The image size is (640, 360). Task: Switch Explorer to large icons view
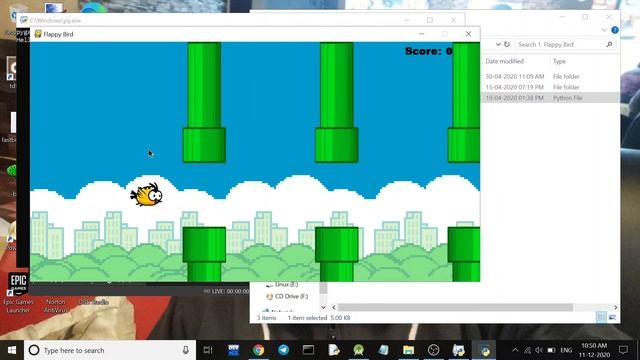point(612,317)
